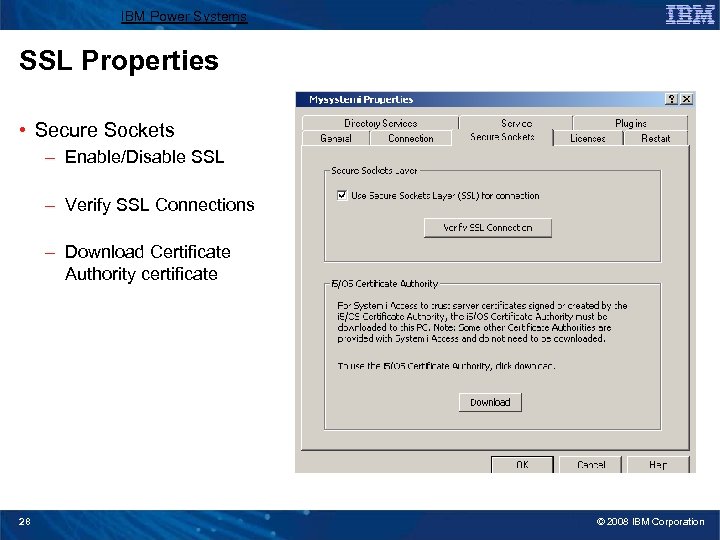This screenshot has width=720, height=540.
Task: Switch to the Service tab
Action: 516,123
